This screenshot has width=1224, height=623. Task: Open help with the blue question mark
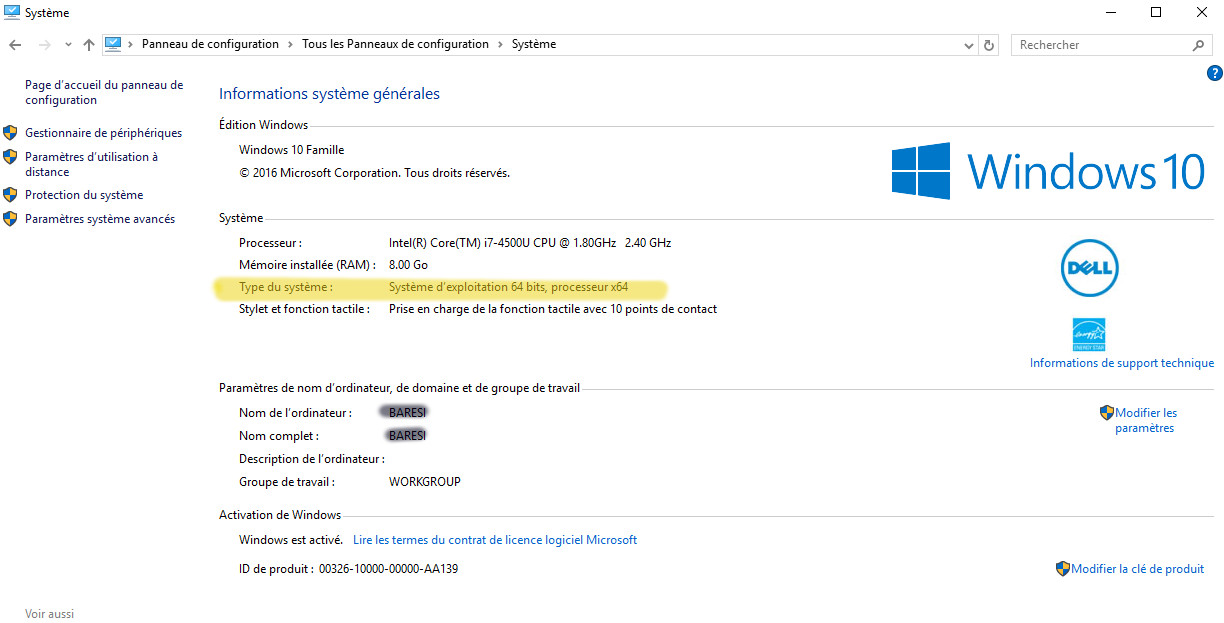[x=1214, y=73]
